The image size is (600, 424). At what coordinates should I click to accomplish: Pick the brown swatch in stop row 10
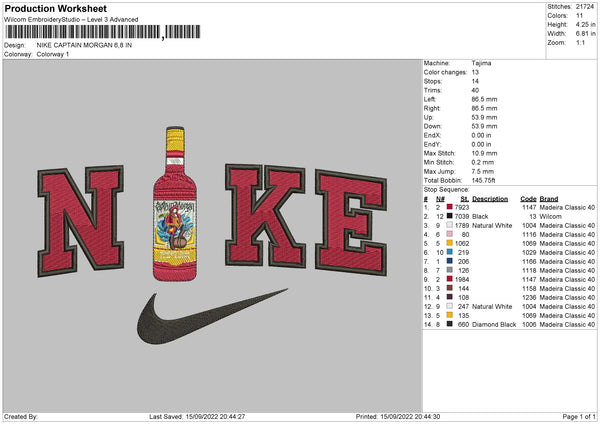(450, 288)
